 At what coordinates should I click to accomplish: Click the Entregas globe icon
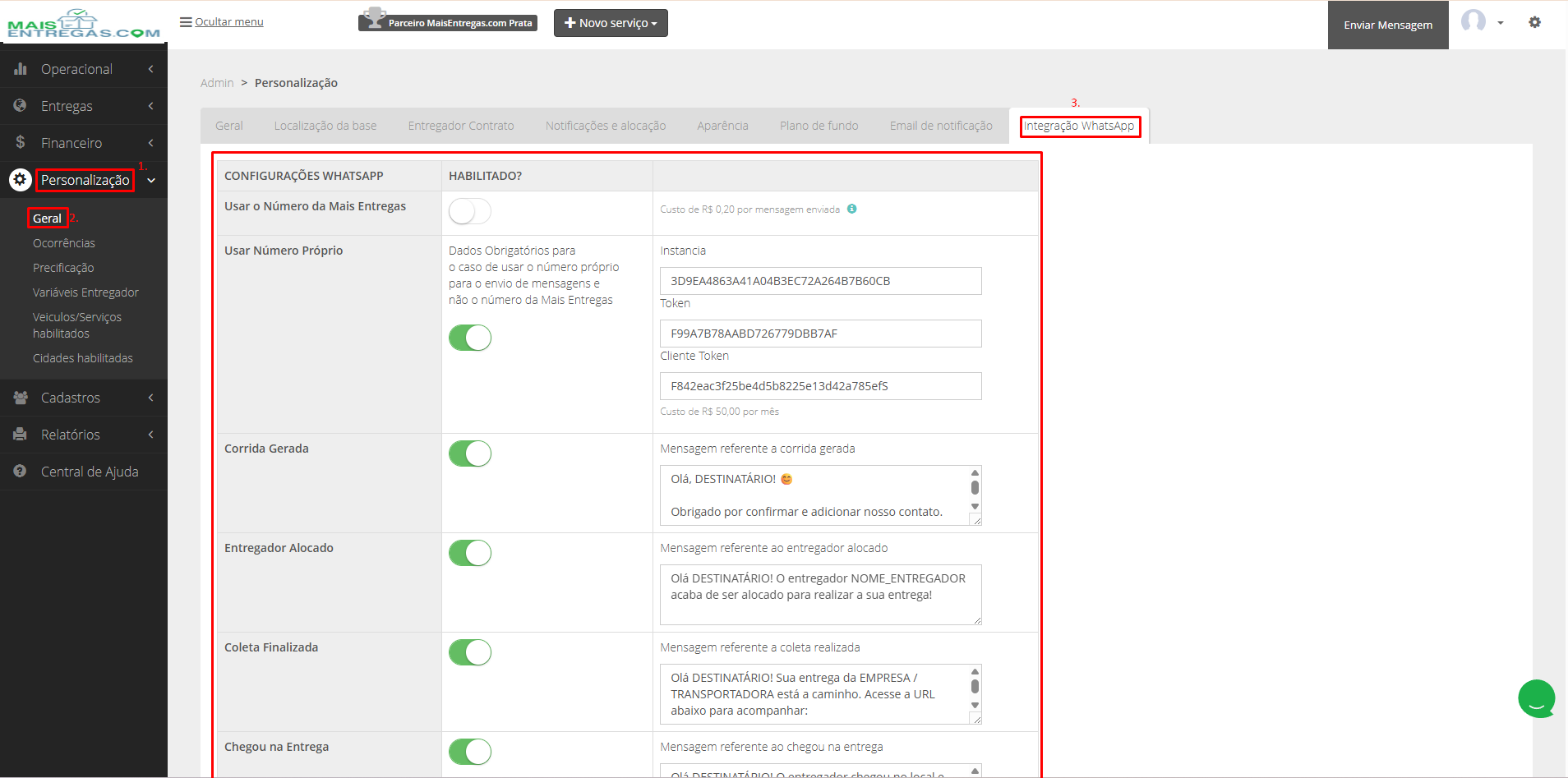click(21, 106)
